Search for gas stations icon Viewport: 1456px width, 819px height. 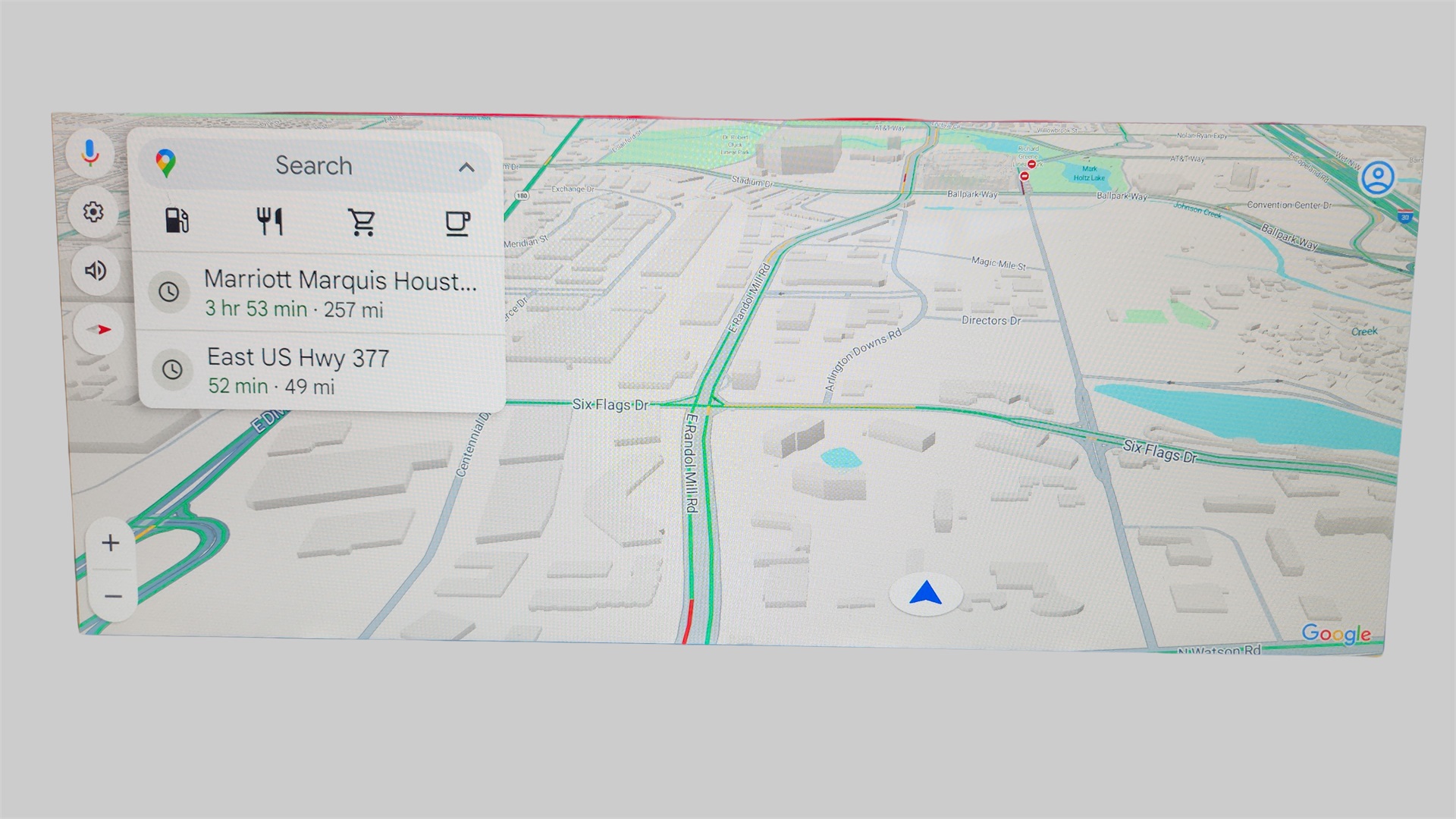177,221
